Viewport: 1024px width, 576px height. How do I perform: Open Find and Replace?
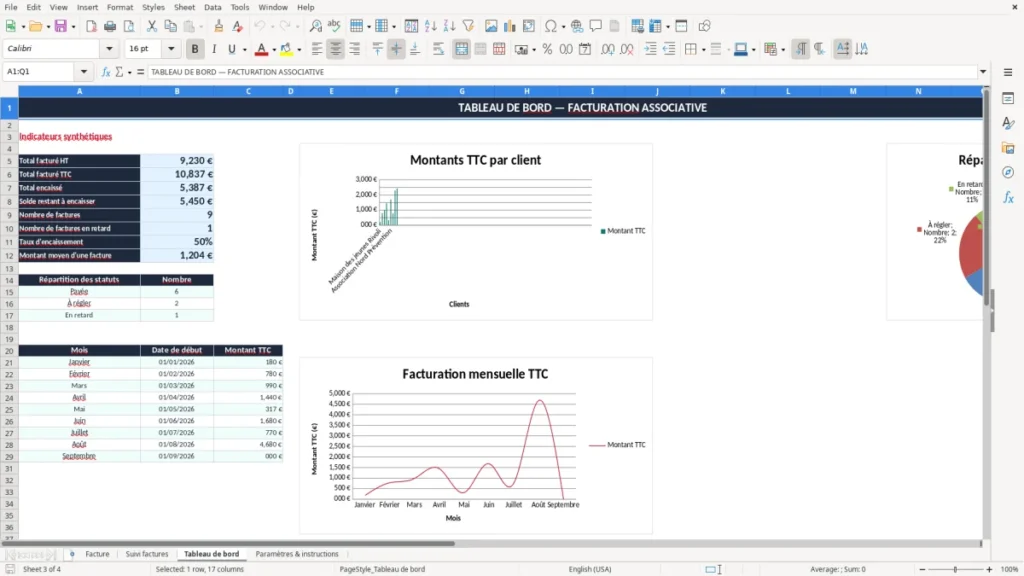[x=315, y=26]
